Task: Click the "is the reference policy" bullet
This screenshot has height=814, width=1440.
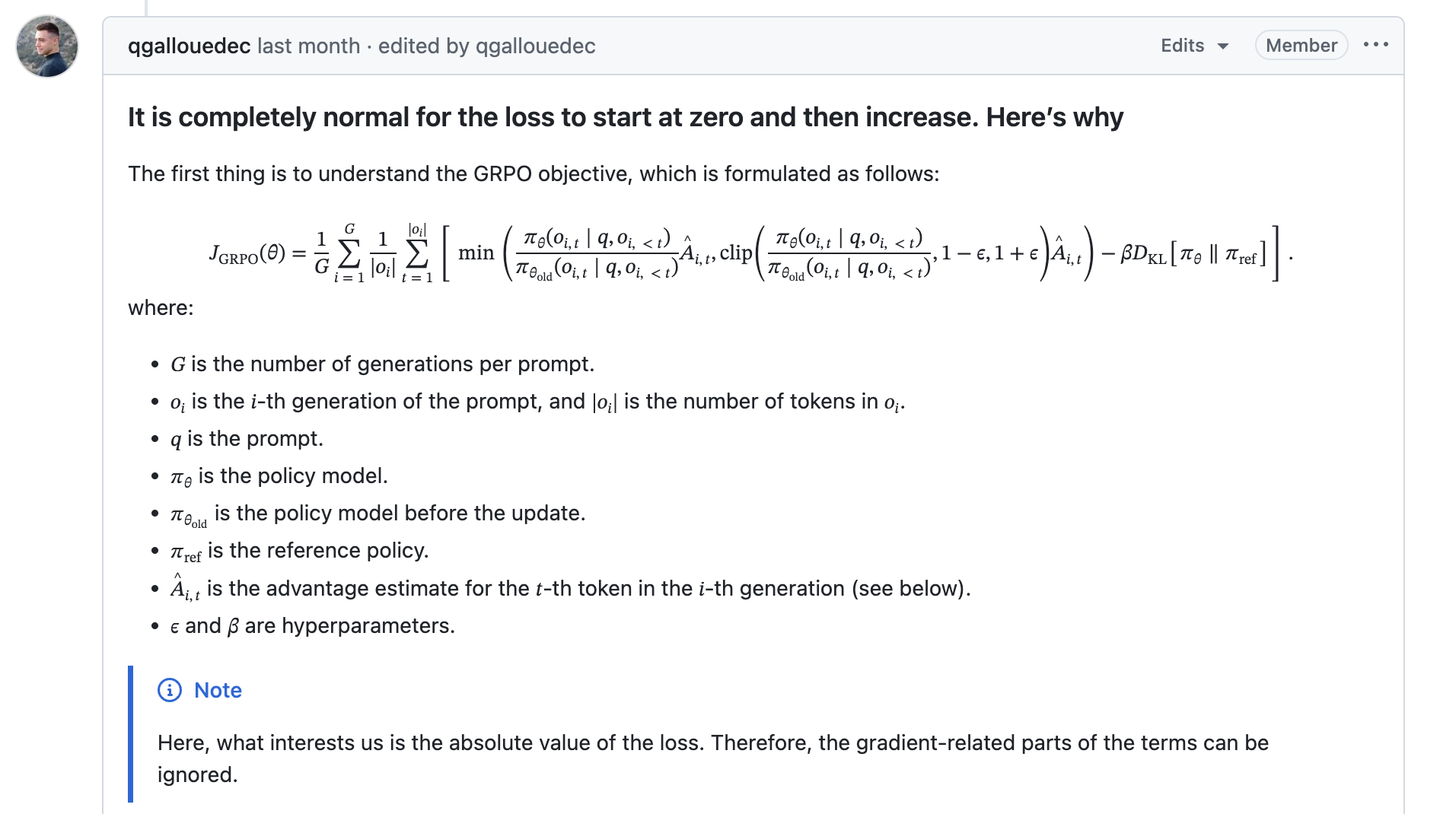Action: coord(300,551)
